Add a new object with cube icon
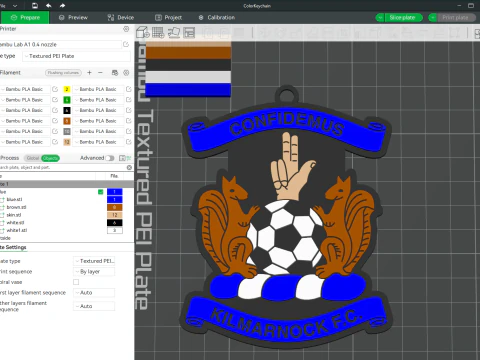 (143, 32)
